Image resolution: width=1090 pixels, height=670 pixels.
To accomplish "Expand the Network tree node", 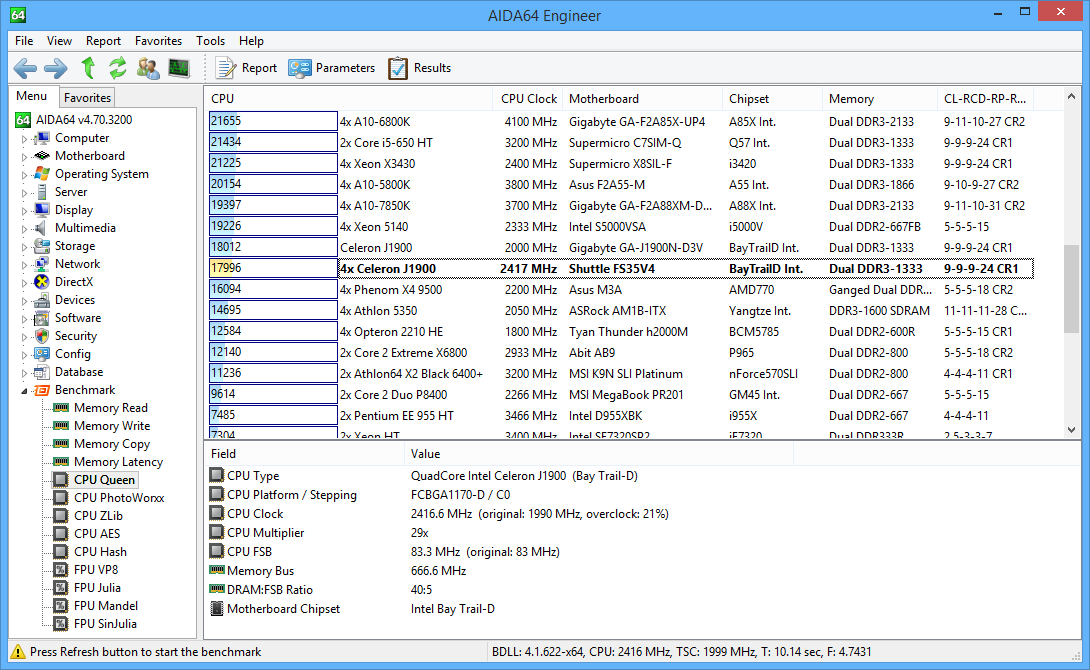I will (24, 265).
